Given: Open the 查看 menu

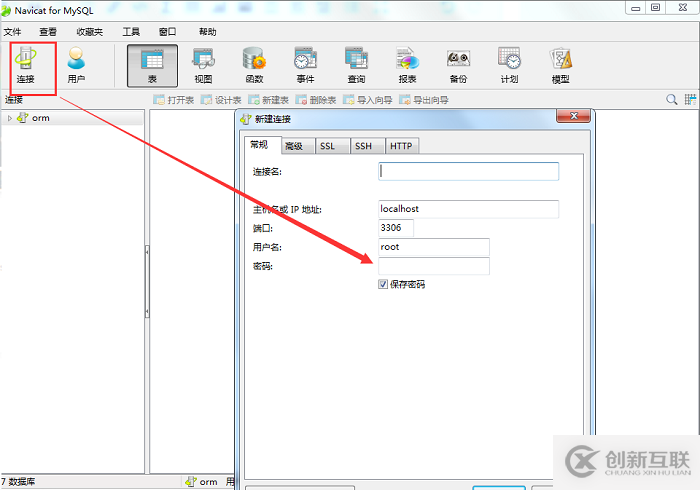Looking at the screenshot, I should pos(48,32).
